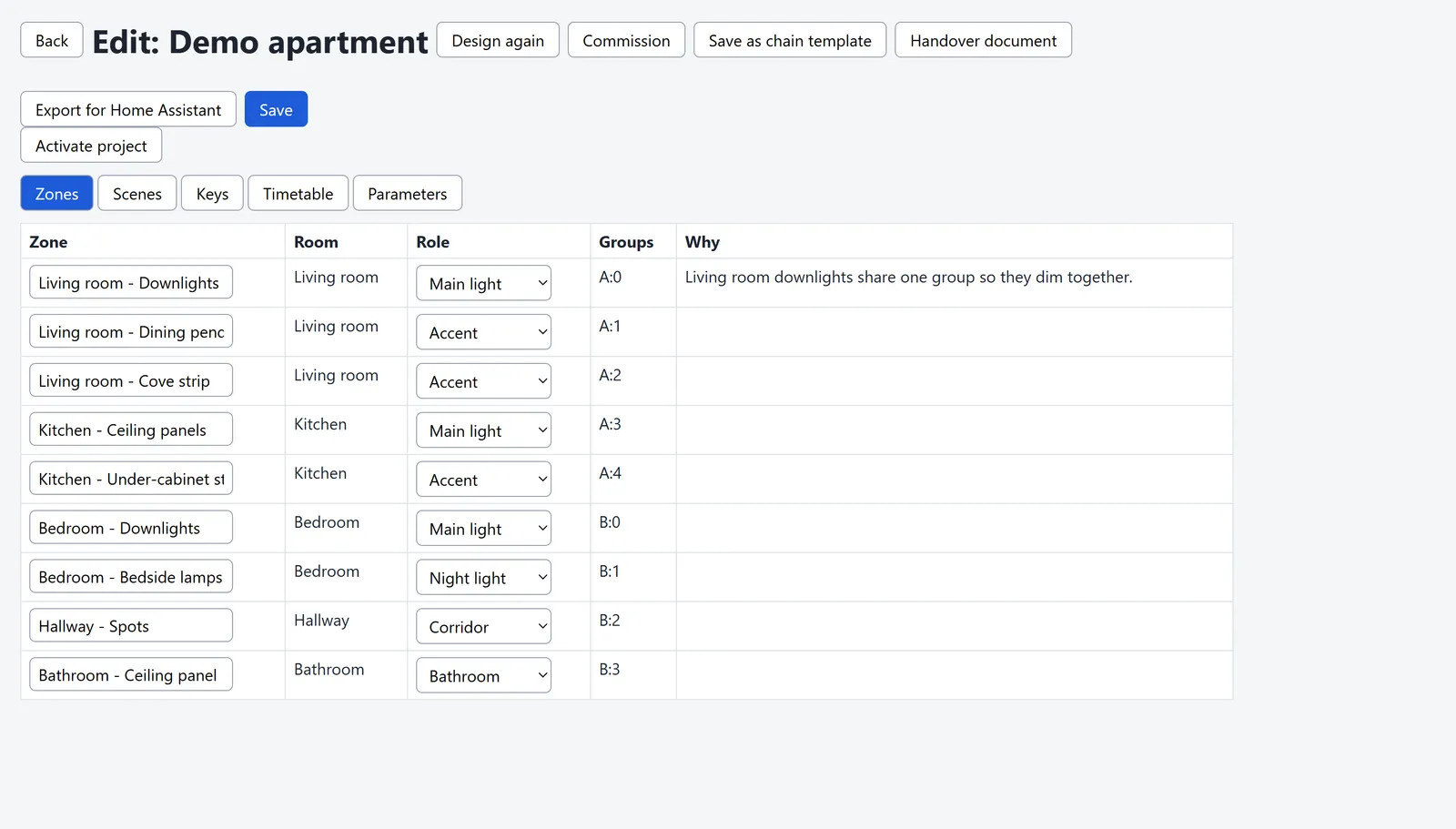Edit the Kitchen - Under-cabinet zone name
Screen dimensions: 1456x829
coord(131,479)
